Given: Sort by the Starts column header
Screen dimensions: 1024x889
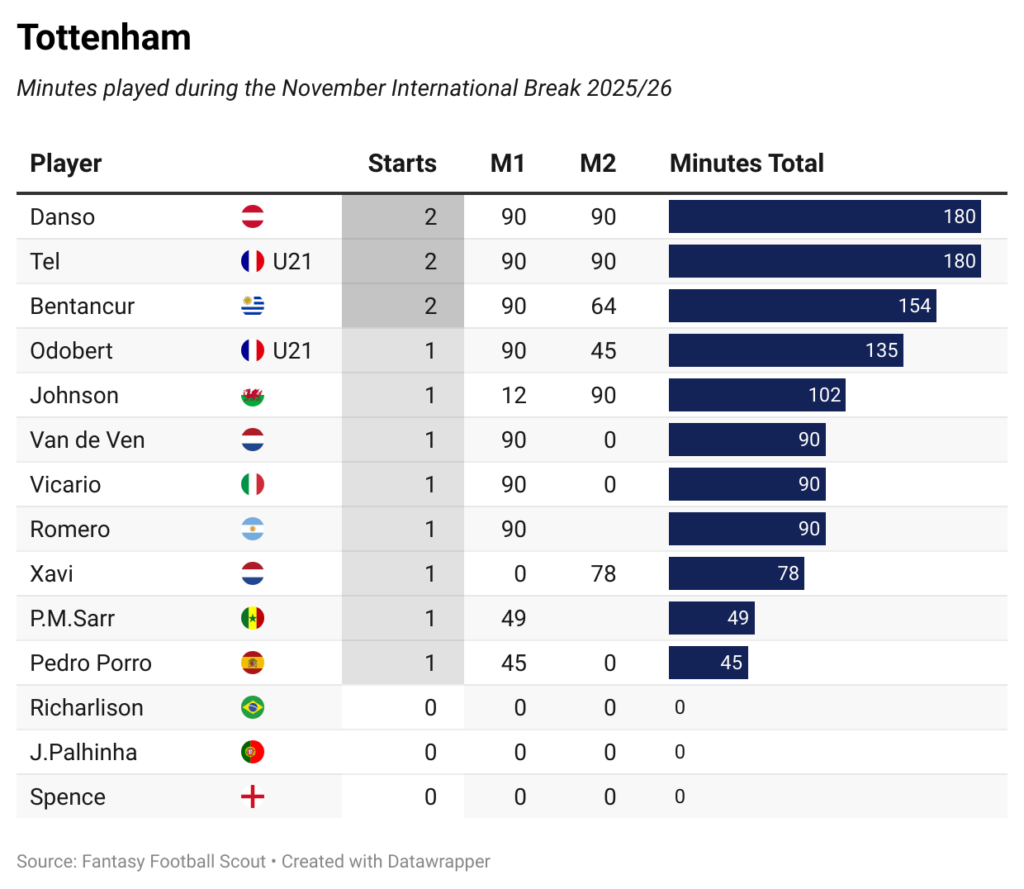Looking at the screenshot, I should click(402, 164).
